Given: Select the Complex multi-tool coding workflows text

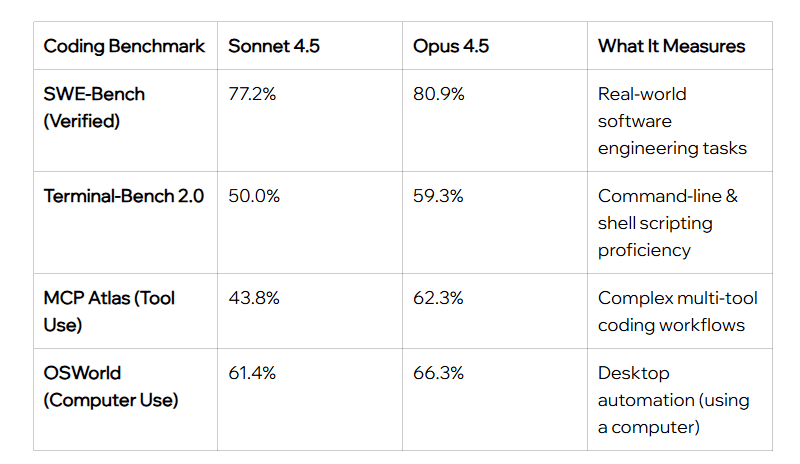Looking at the screenshot, I should pos(678,311).
